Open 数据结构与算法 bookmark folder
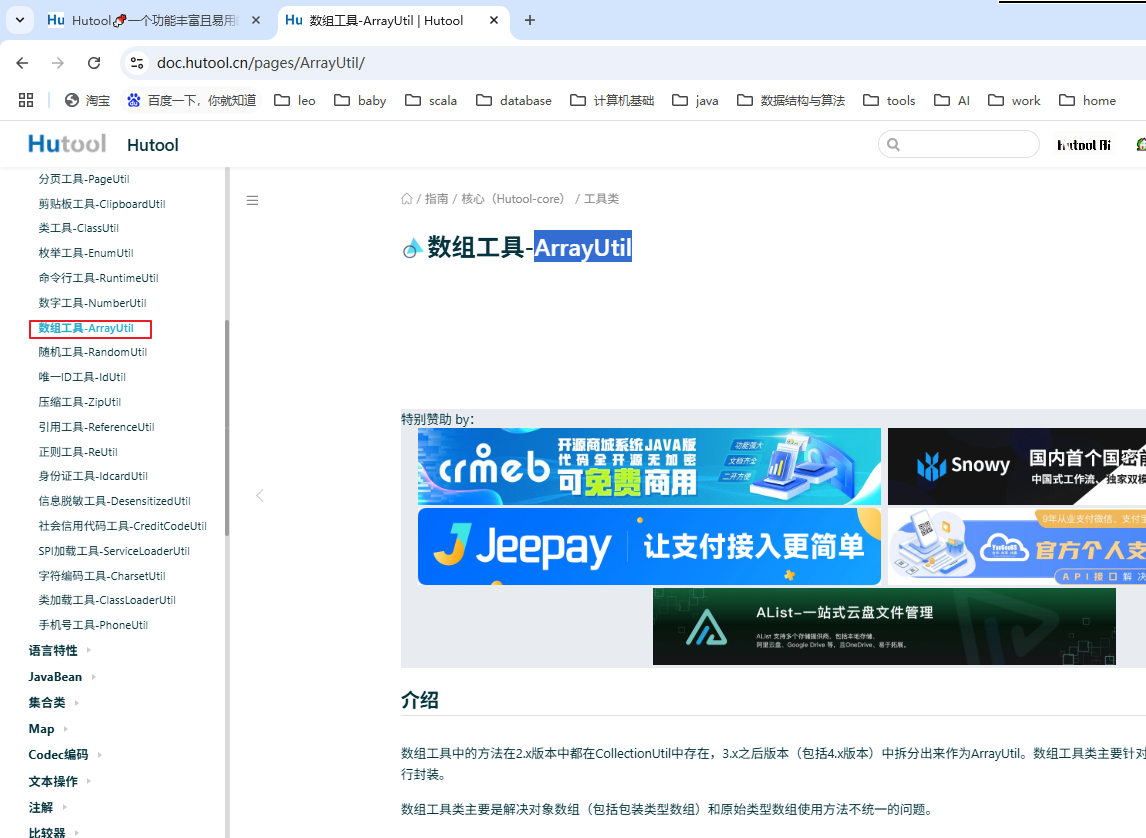Screen dimensions: 1146x838 click(791, 100)
